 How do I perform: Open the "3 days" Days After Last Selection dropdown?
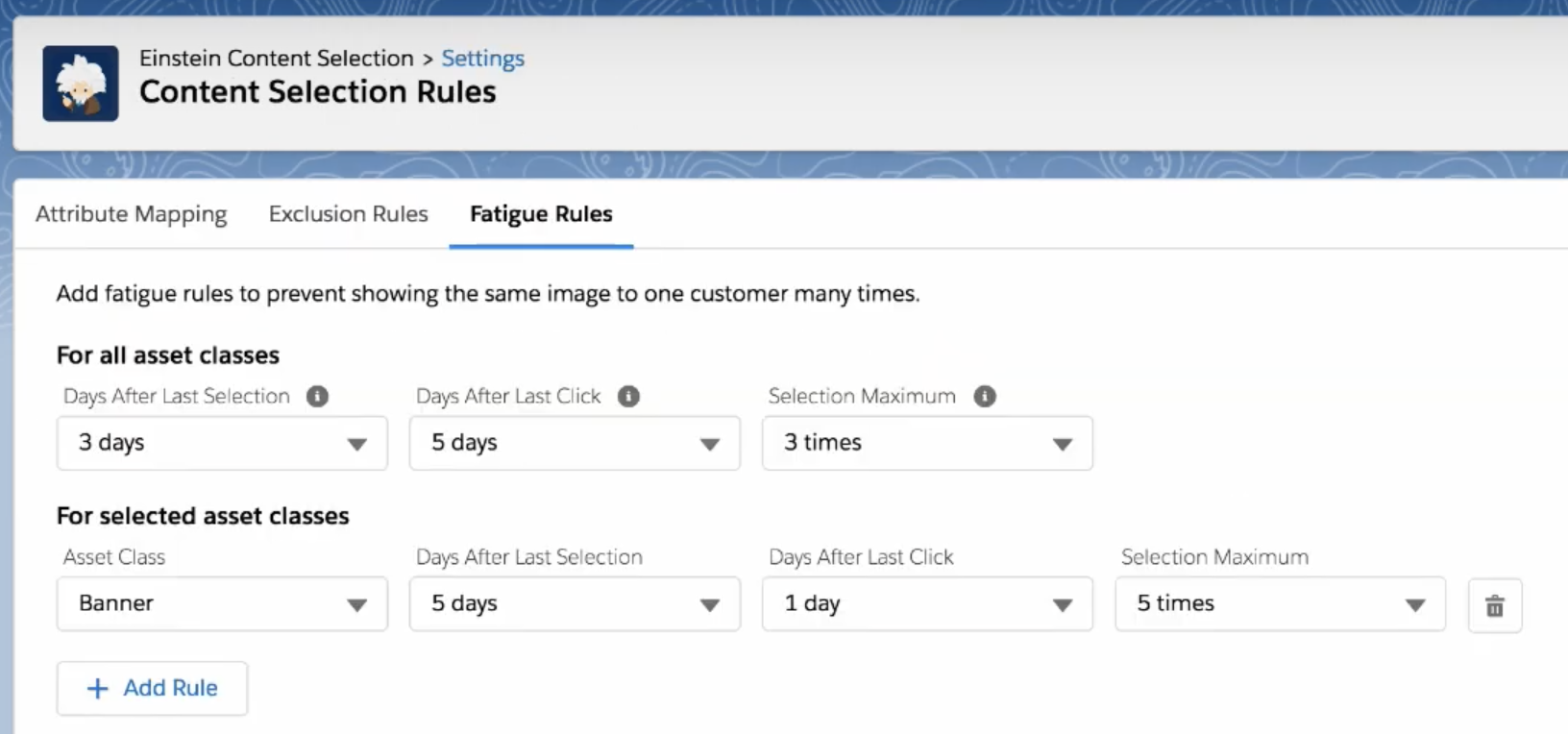pos(222,443)
